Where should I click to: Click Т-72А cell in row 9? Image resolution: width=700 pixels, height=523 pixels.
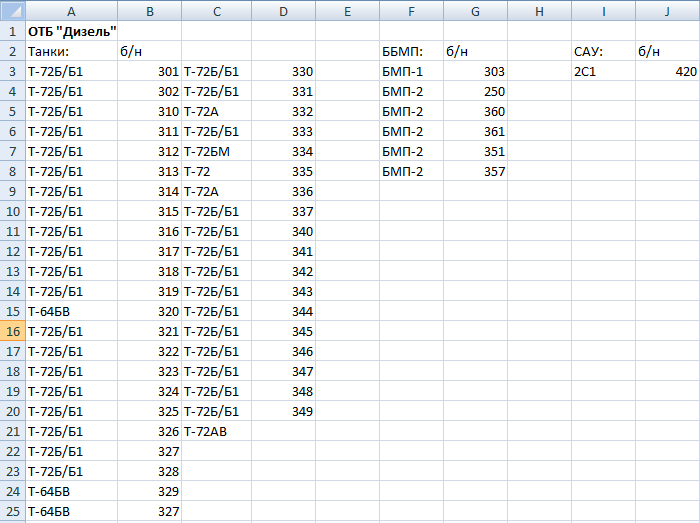217,191
